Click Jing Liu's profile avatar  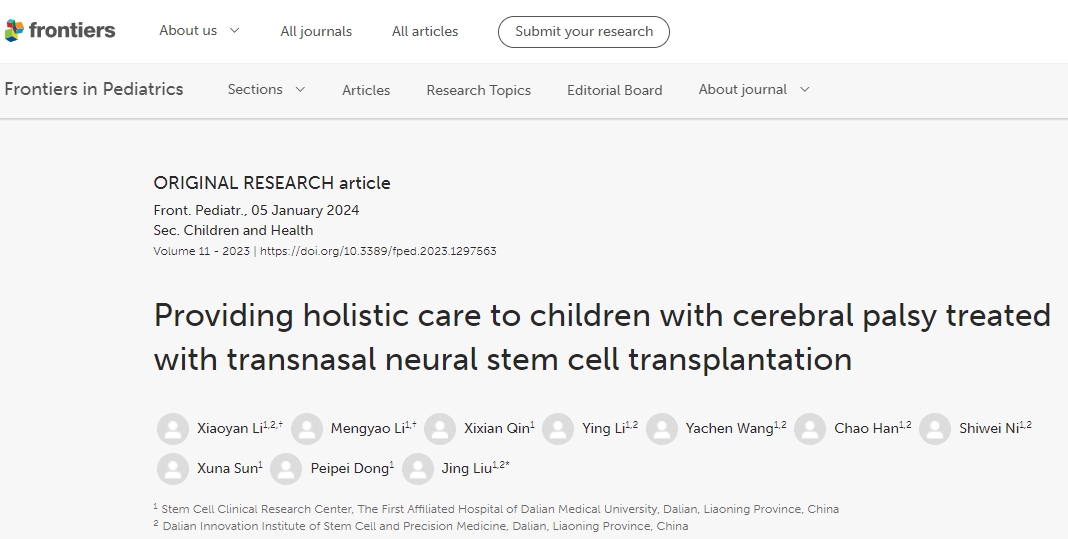point(418,469)
